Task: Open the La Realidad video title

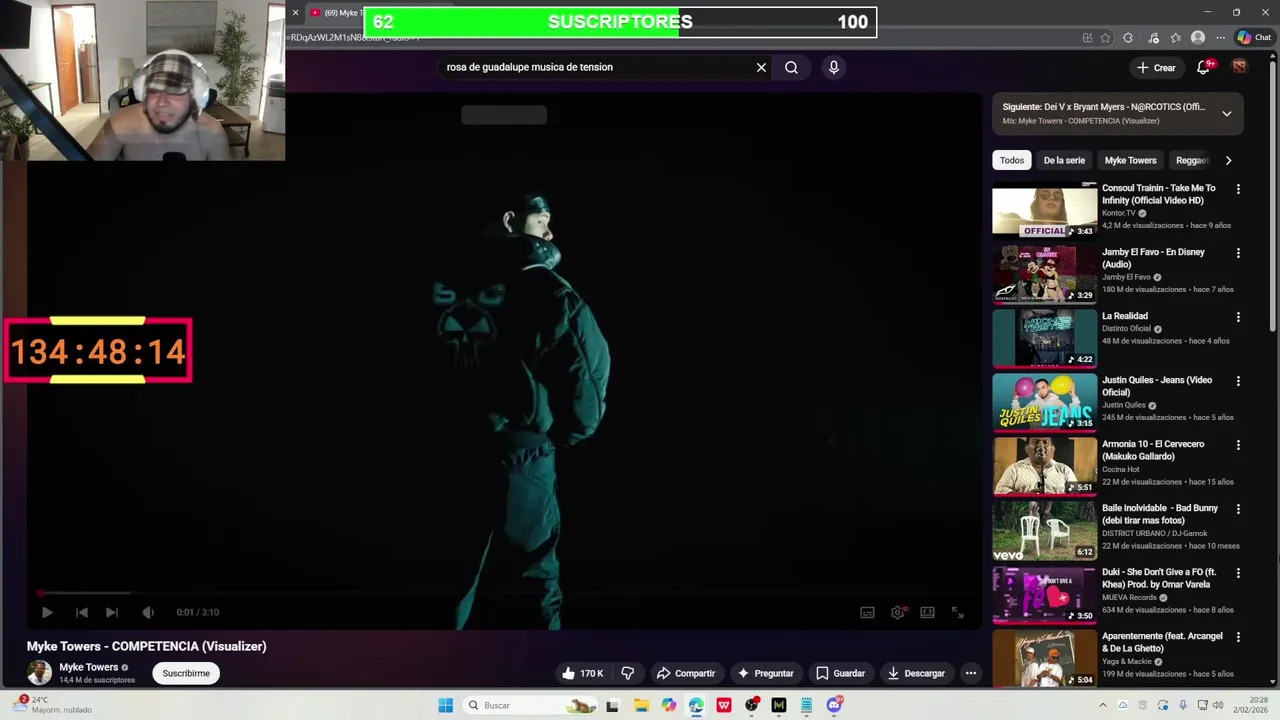Action: (1125, 316)
